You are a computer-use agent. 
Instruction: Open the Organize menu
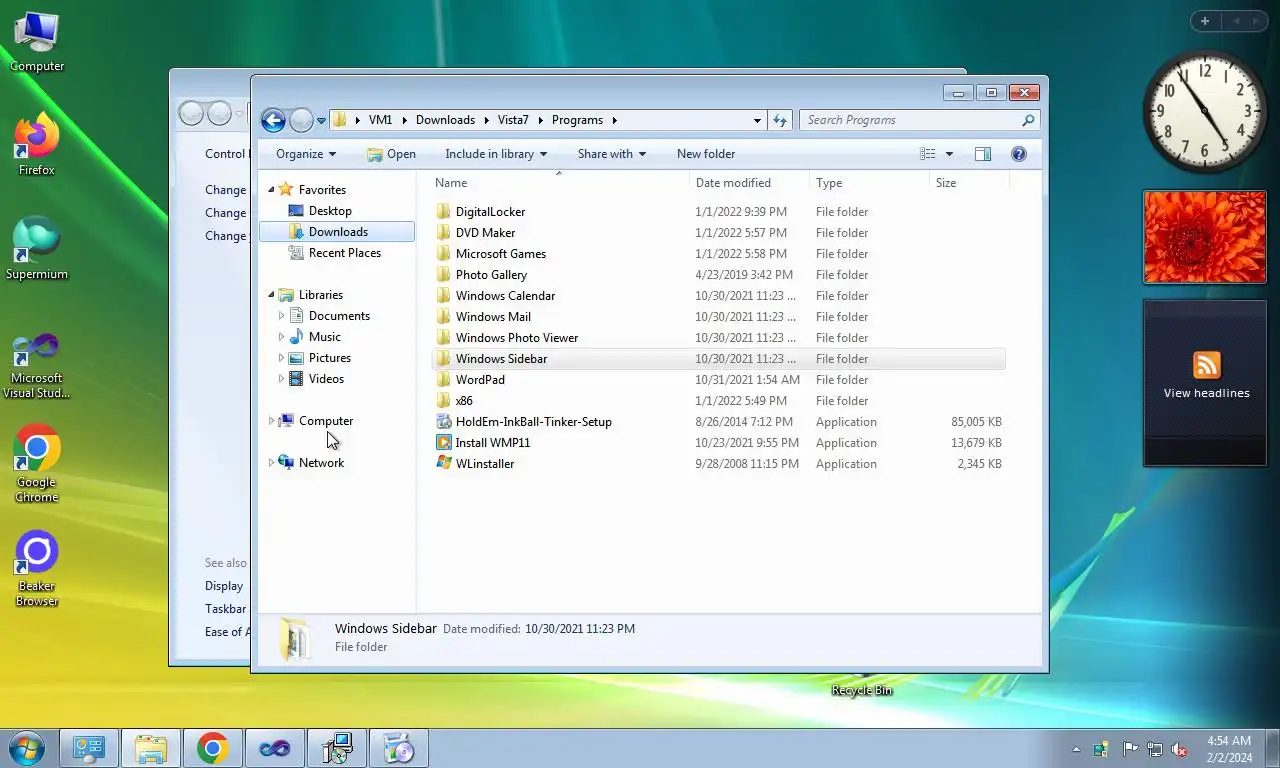[x=306, y=154]
